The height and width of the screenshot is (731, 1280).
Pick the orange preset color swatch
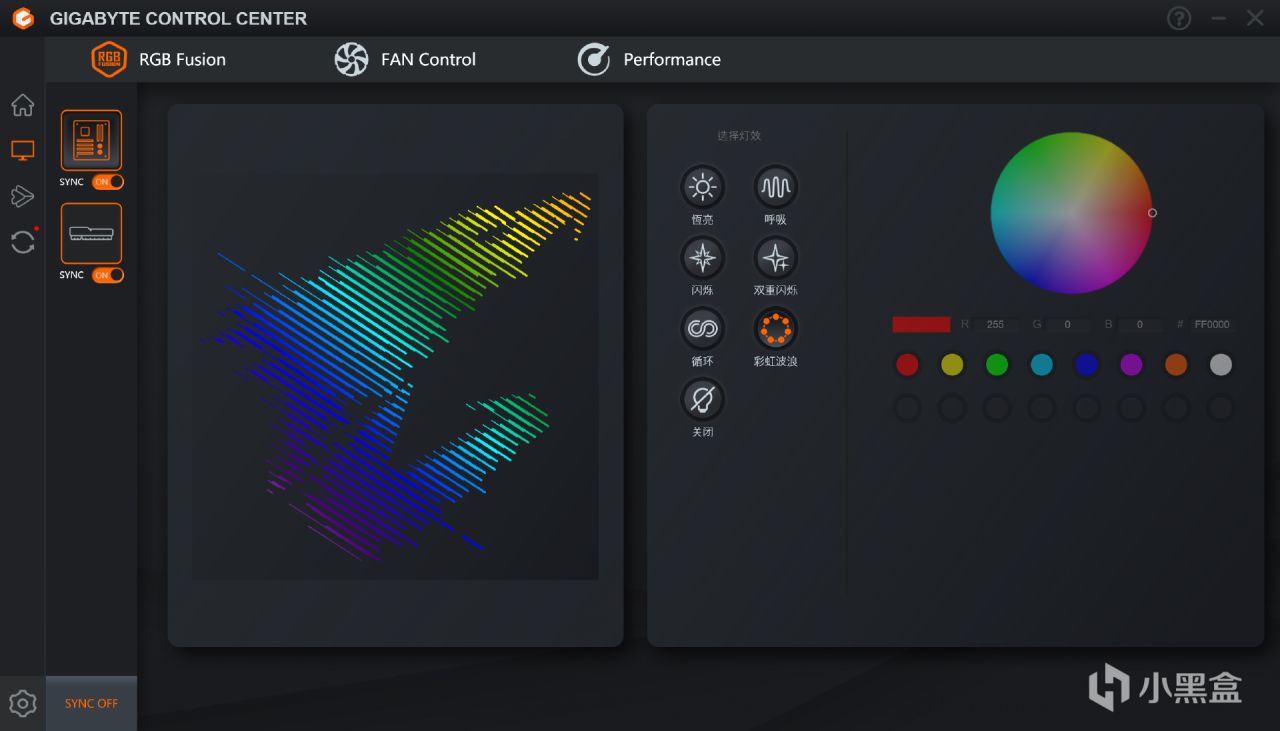click(x=1176, y=365)
